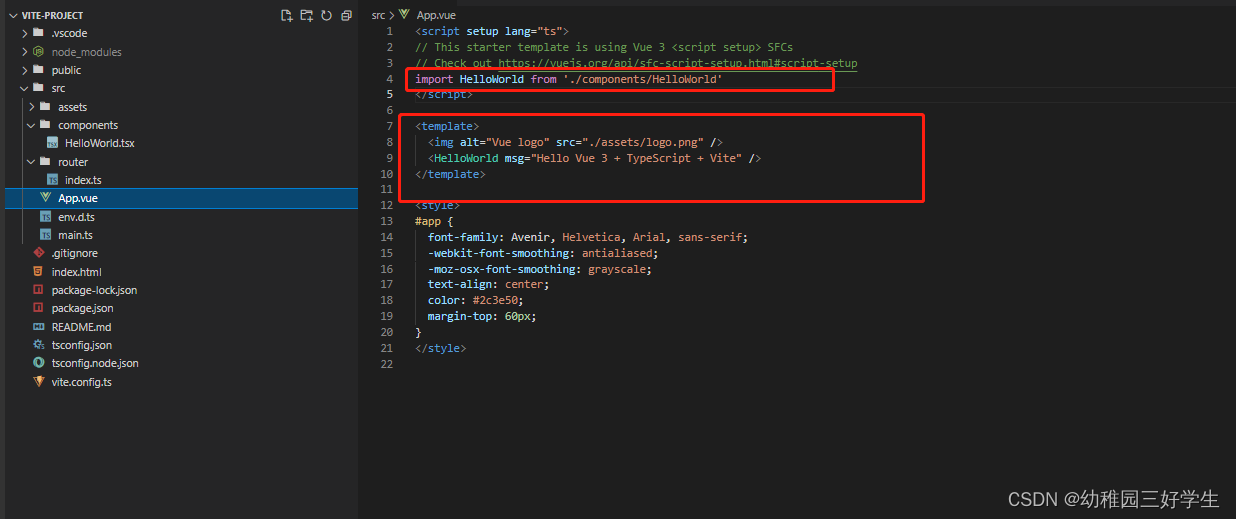Open HelloWorld.tsx from the file tree
Image resolution: width=1236 pixels, height=519 pixels.
99,143
